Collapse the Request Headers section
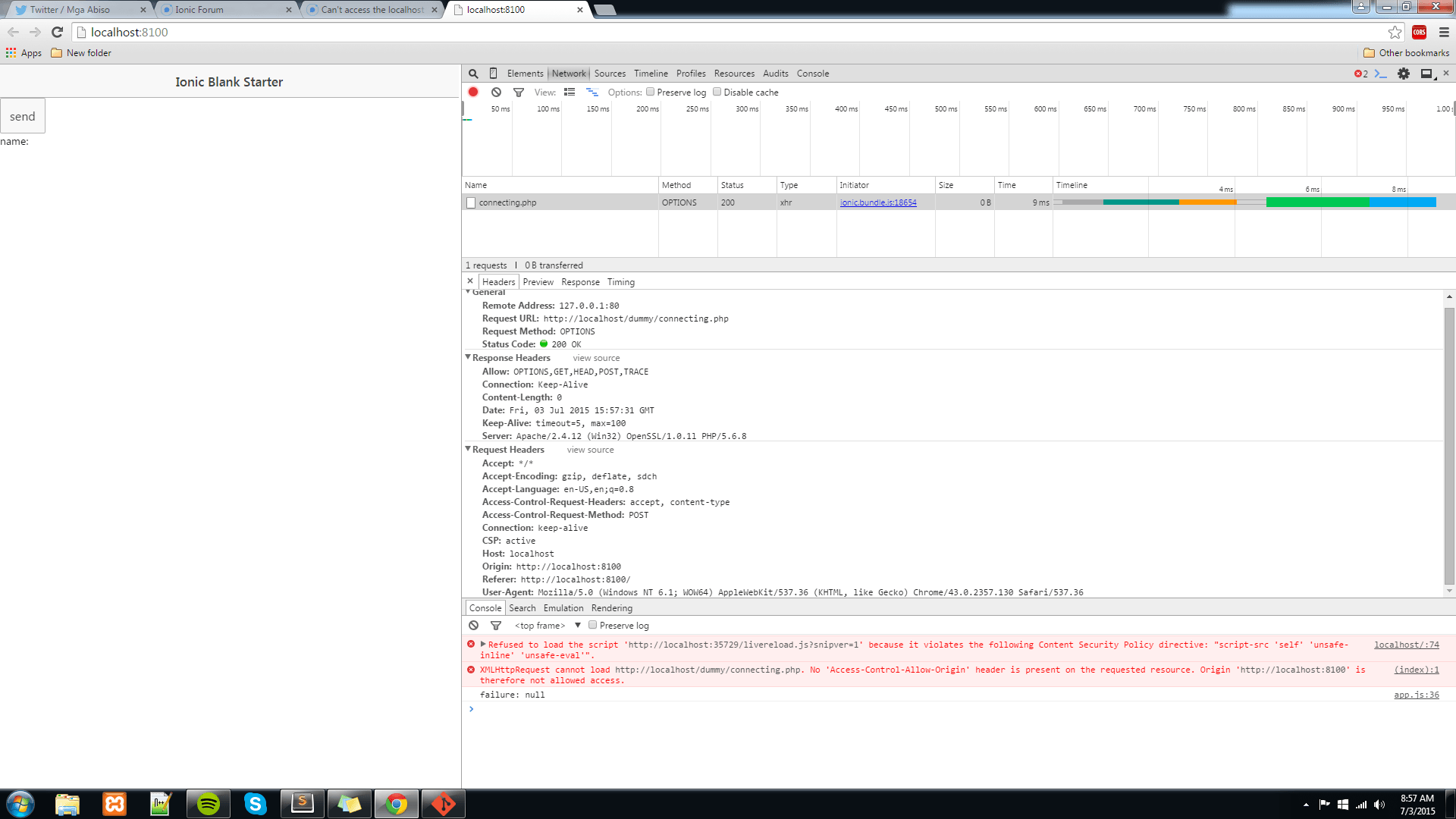The width and height of the screenshot is (1456, 819). pos(468,449)
